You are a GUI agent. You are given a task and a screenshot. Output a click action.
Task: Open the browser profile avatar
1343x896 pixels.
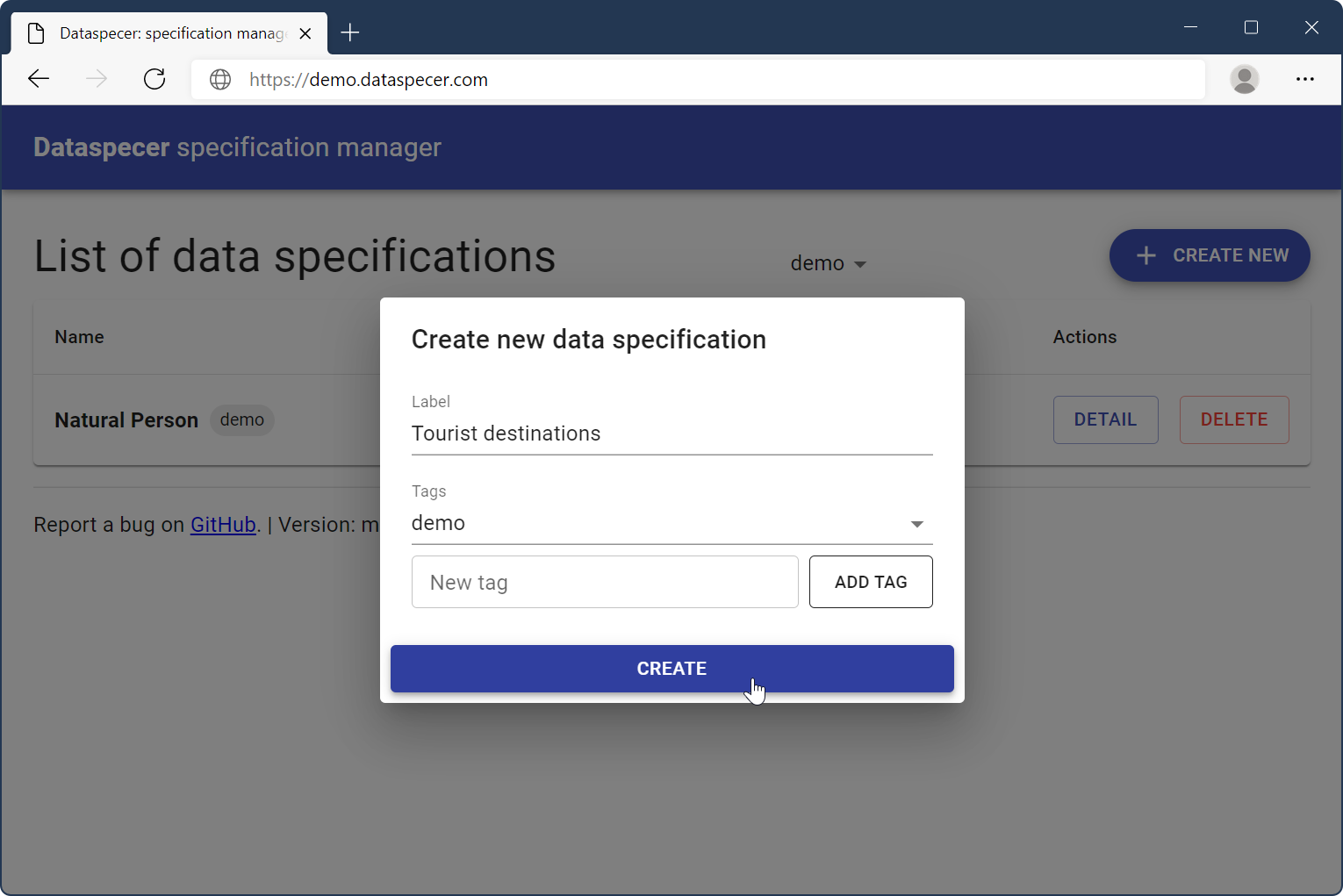click(1244, 79)
